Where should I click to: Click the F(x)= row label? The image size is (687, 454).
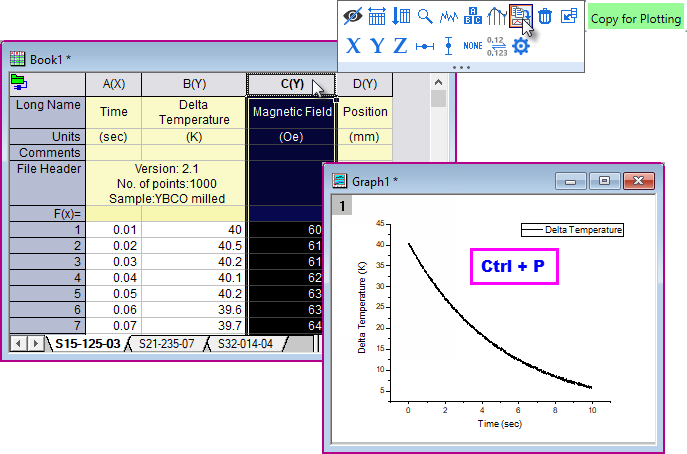click(48, 214)
